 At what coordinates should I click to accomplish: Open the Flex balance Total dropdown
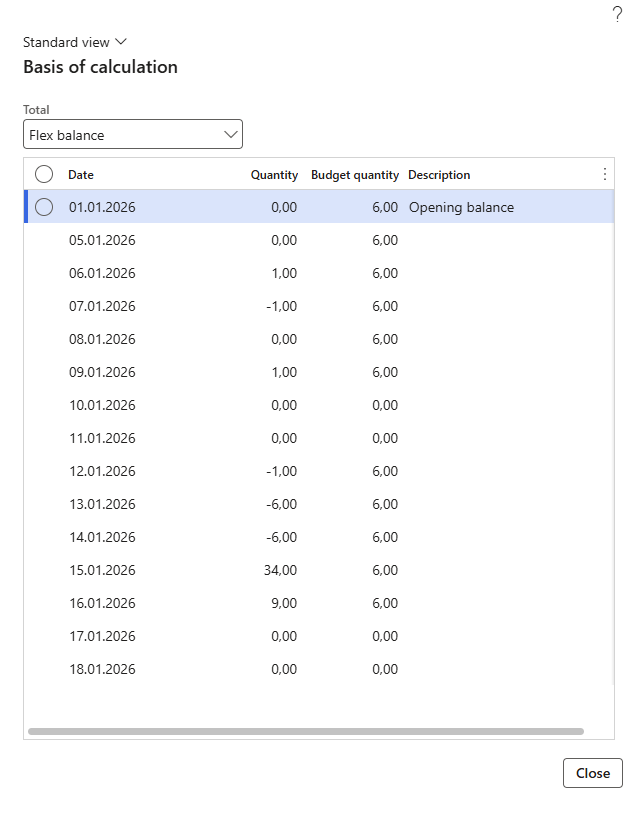pyautogui.click(x=133, y=134)
